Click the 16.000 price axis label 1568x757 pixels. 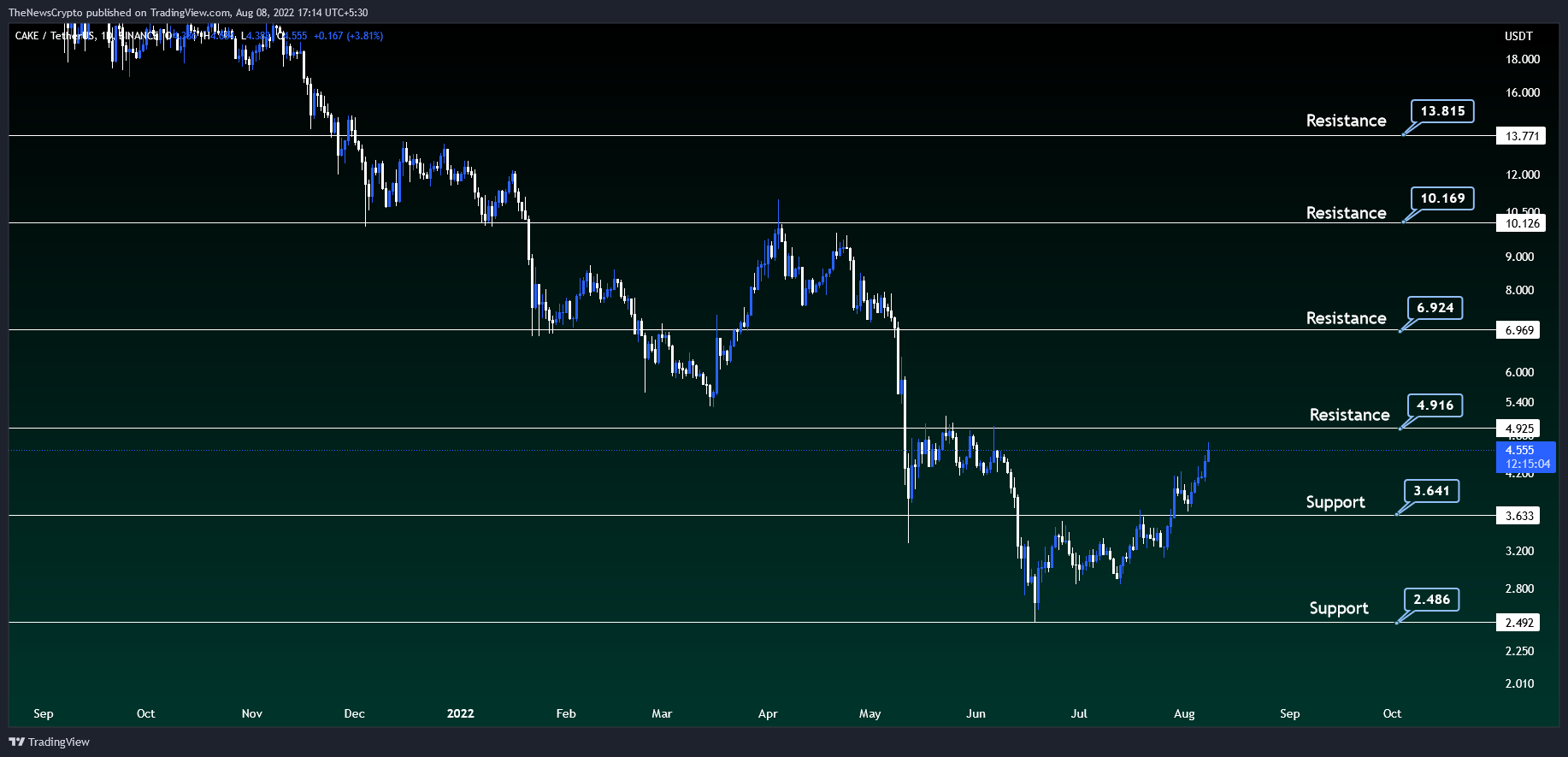(1523, 92)
